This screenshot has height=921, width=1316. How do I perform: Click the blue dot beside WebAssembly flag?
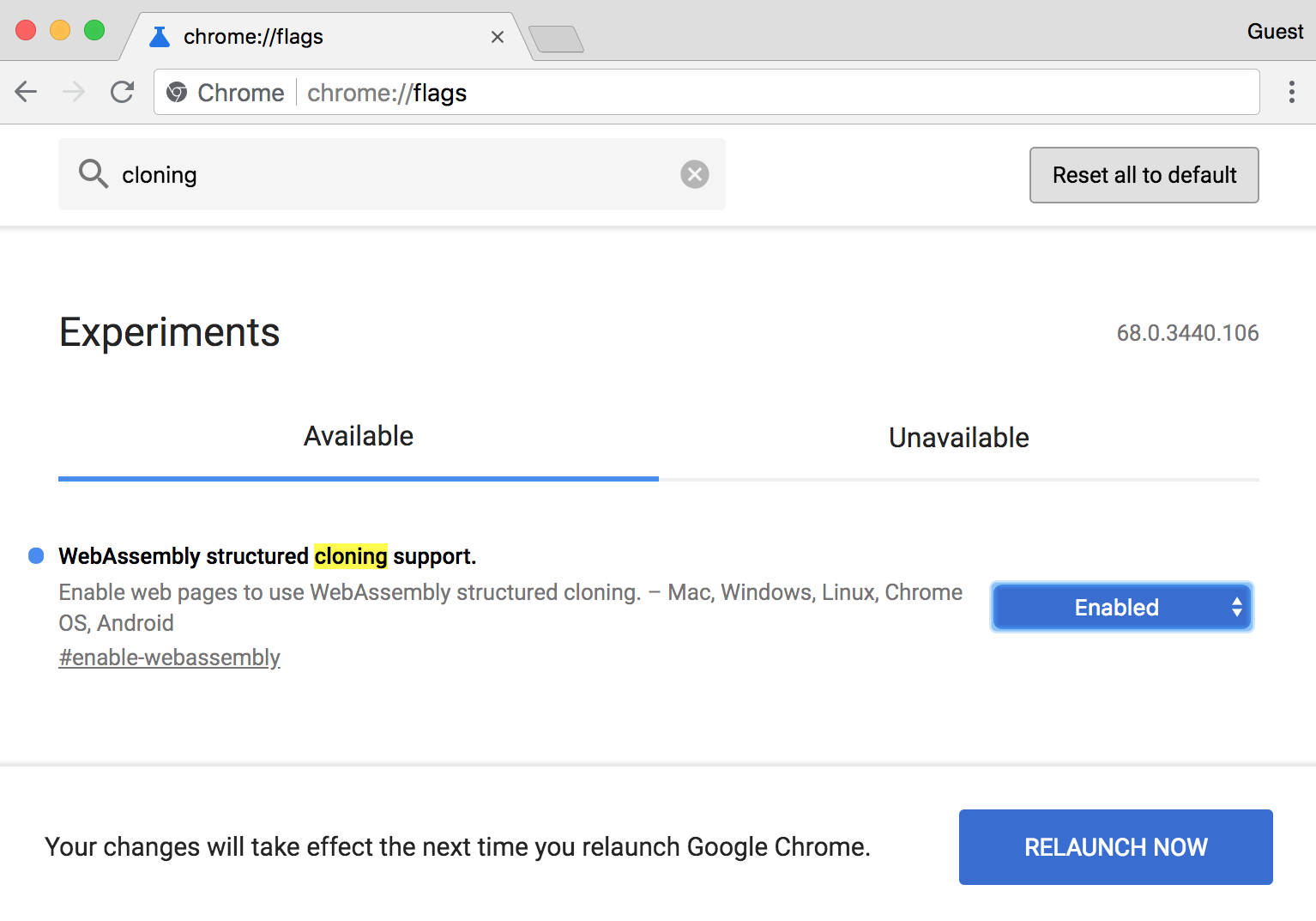tap(36, 556)
